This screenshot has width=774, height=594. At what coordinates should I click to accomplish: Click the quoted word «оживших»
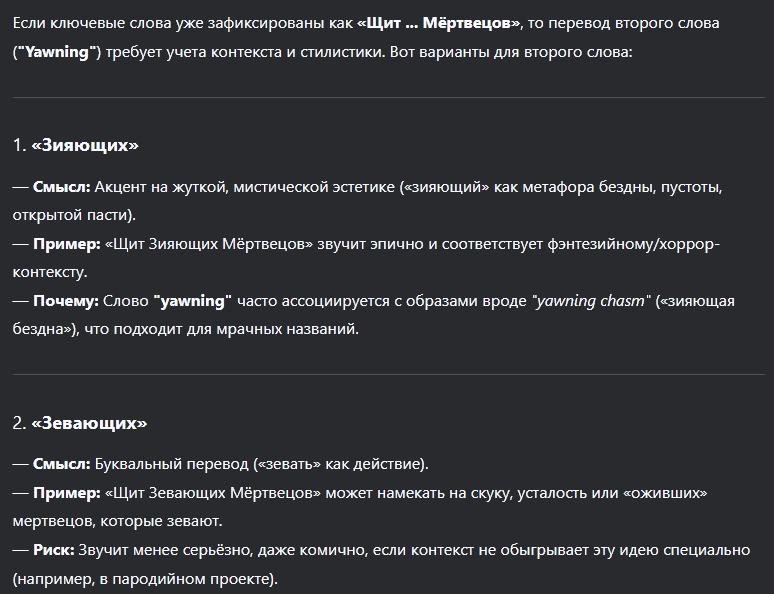[665, 493]
